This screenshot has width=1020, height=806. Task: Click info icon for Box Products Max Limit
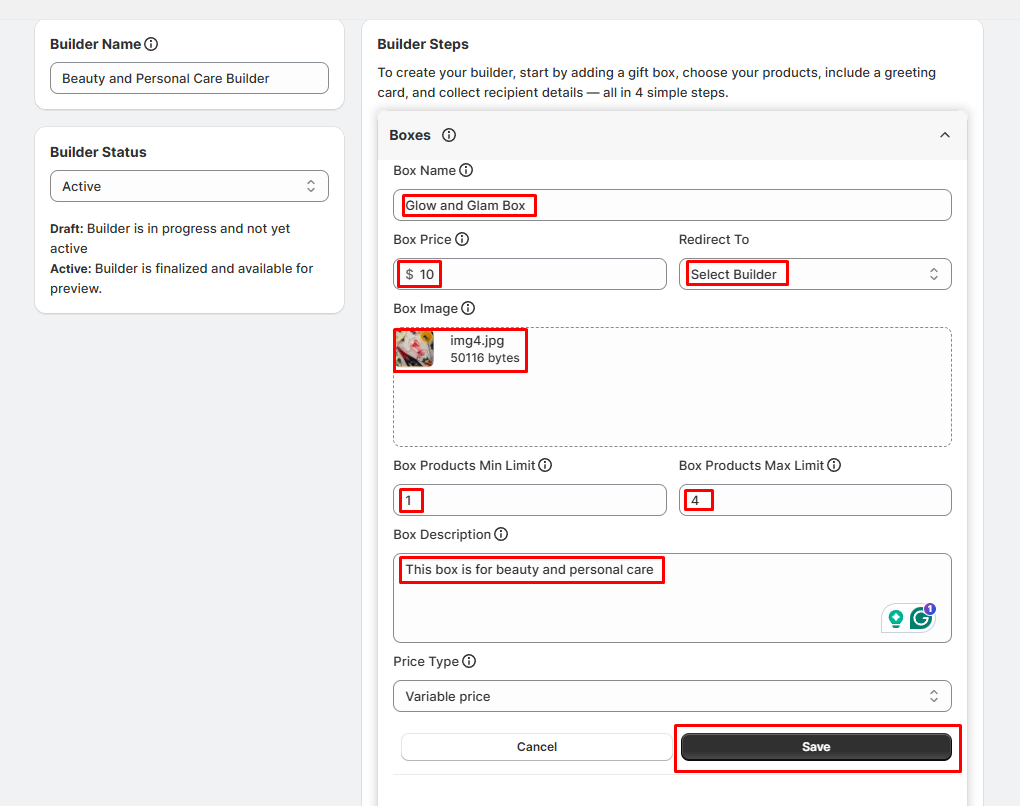click(834, 465)
